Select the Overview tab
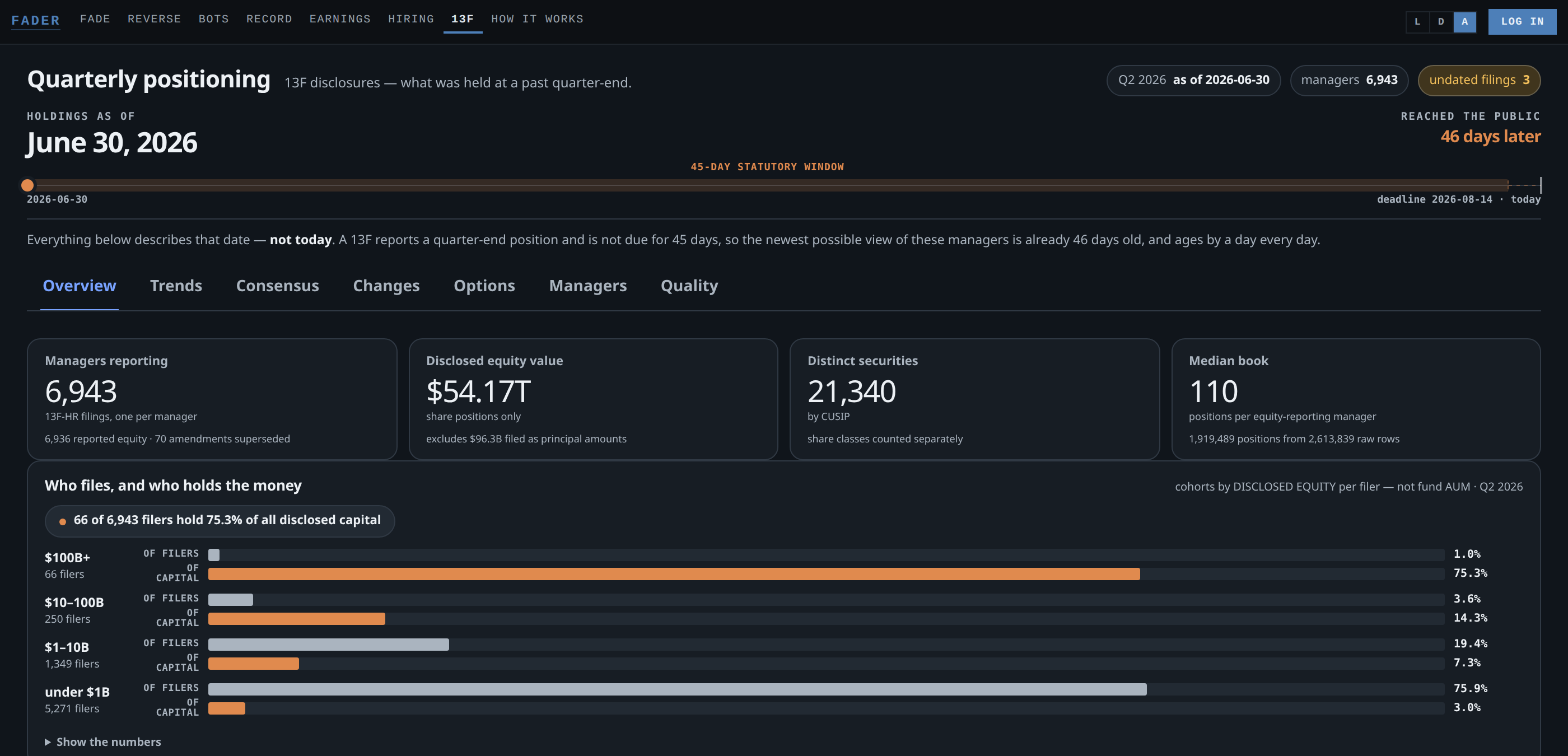Screen dimensions: 1568x756 [79, 286]
